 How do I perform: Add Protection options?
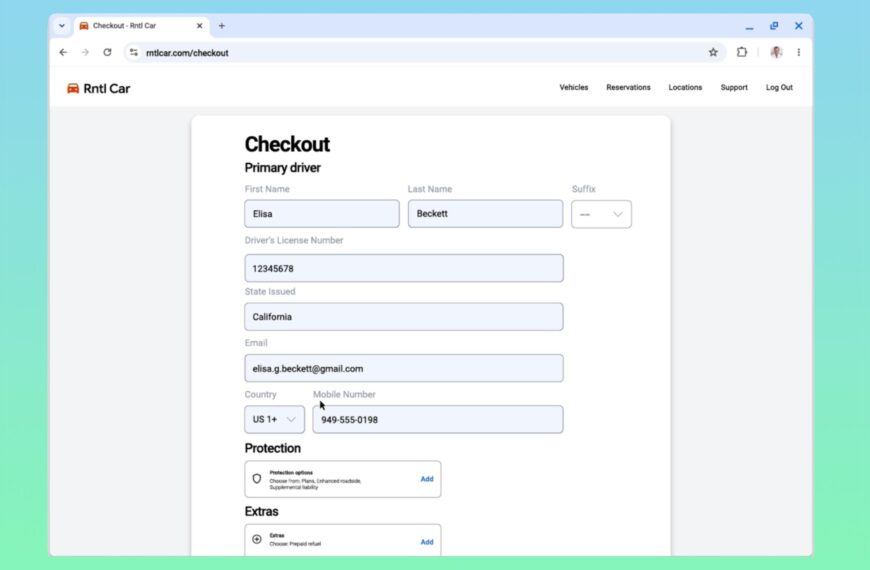pyautogui.click(x=427, y=479)
